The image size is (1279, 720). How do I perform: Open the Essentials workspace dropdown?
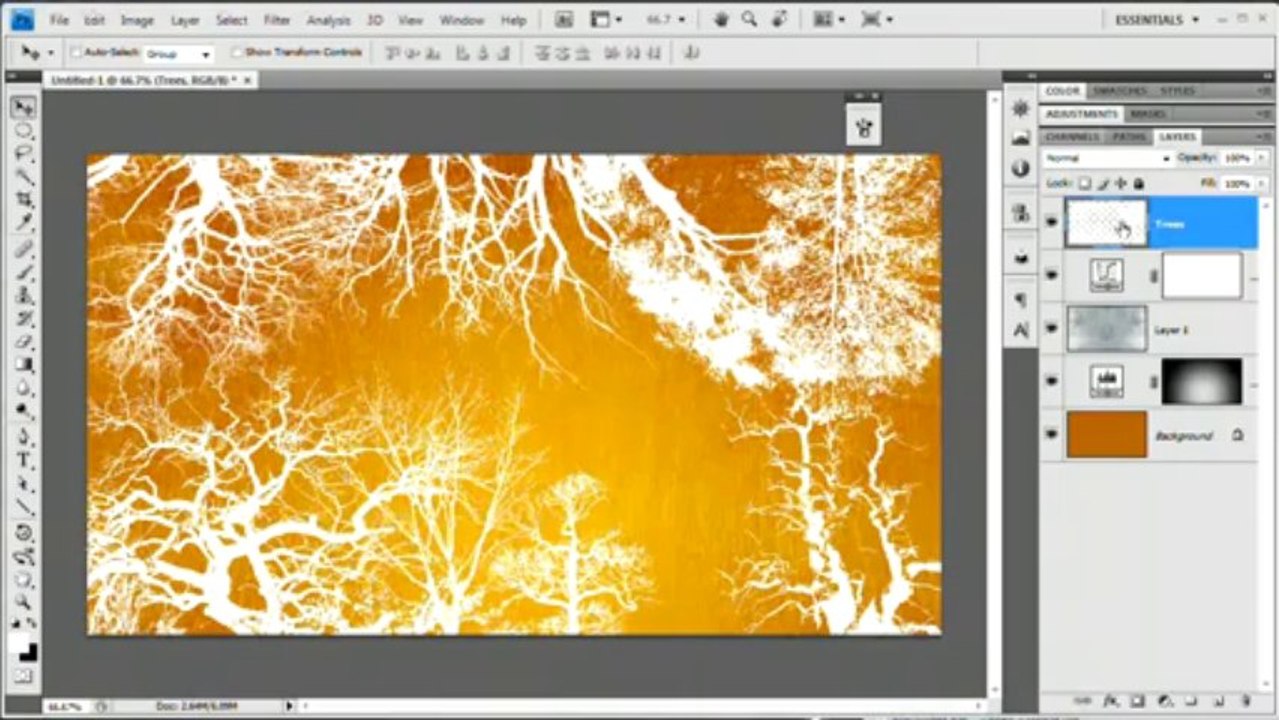(x=1155, y=19)
